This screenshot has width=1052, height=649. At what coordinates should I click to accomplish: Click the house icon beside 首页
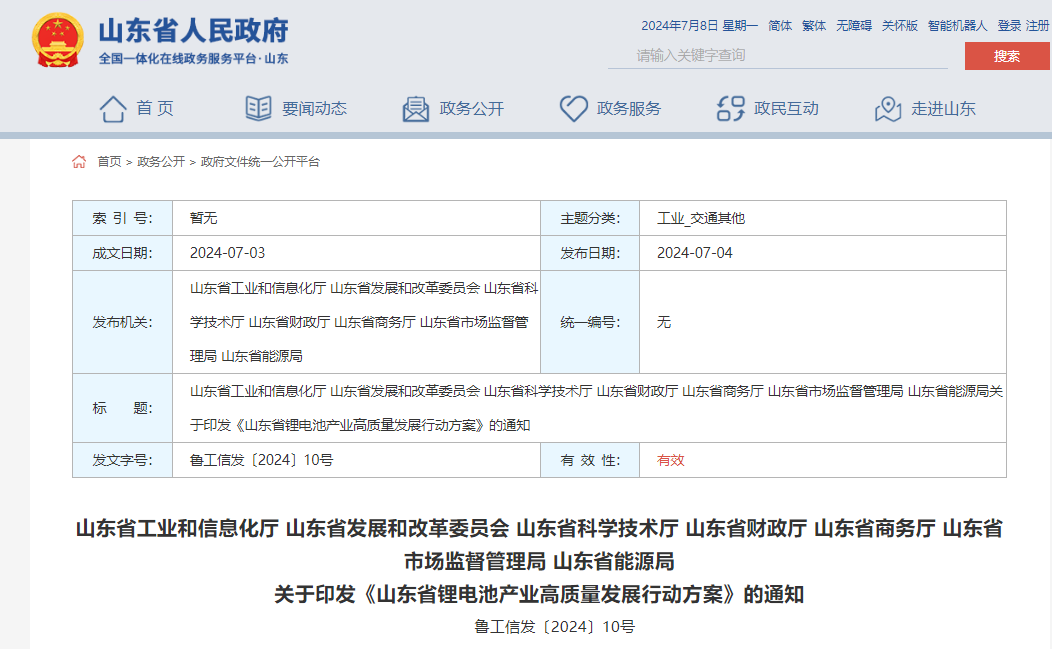pyautogui.click(x=113, y=109)
